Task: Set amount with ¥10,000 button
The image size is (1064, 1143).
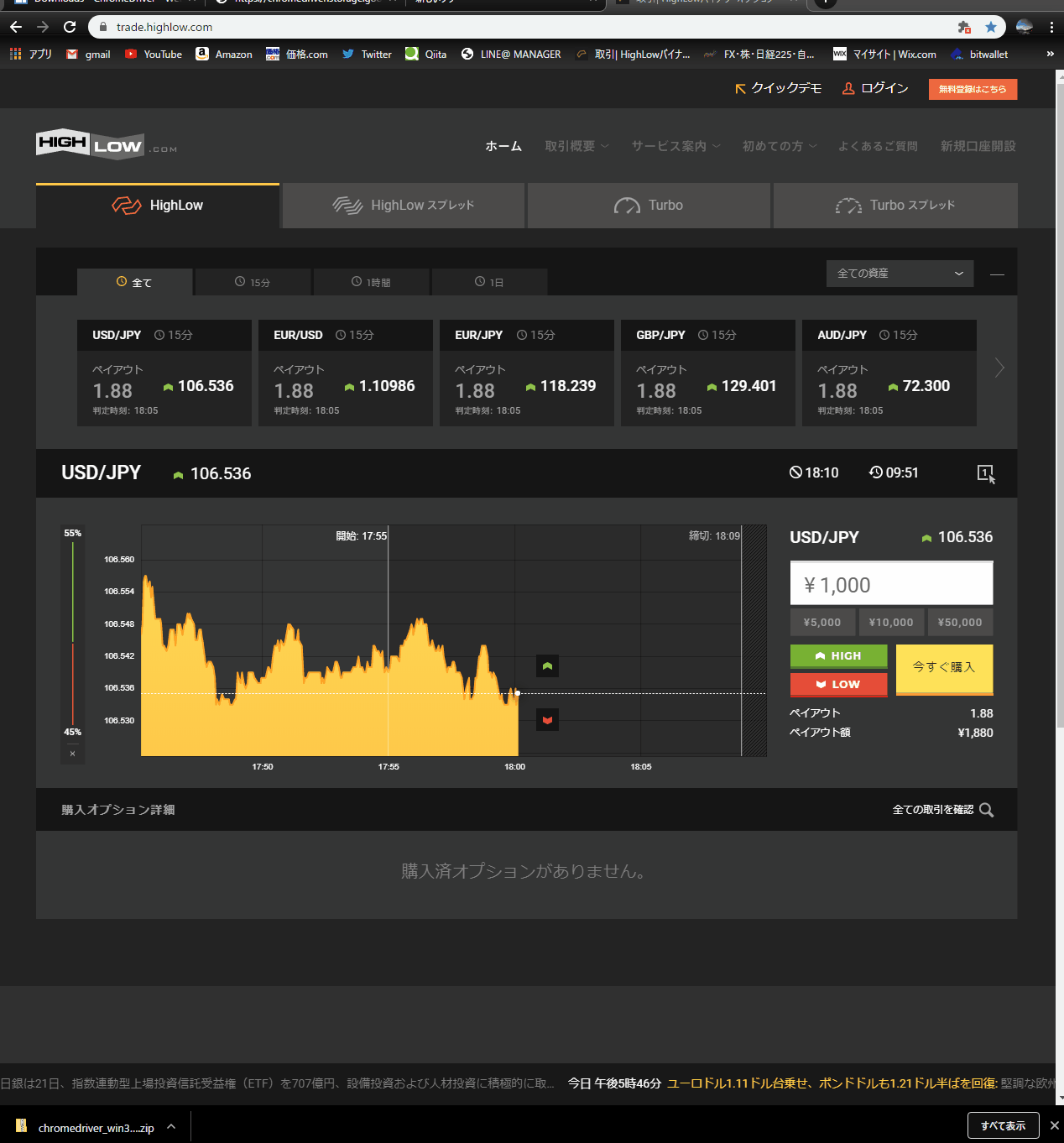Action: coord(891,622)
